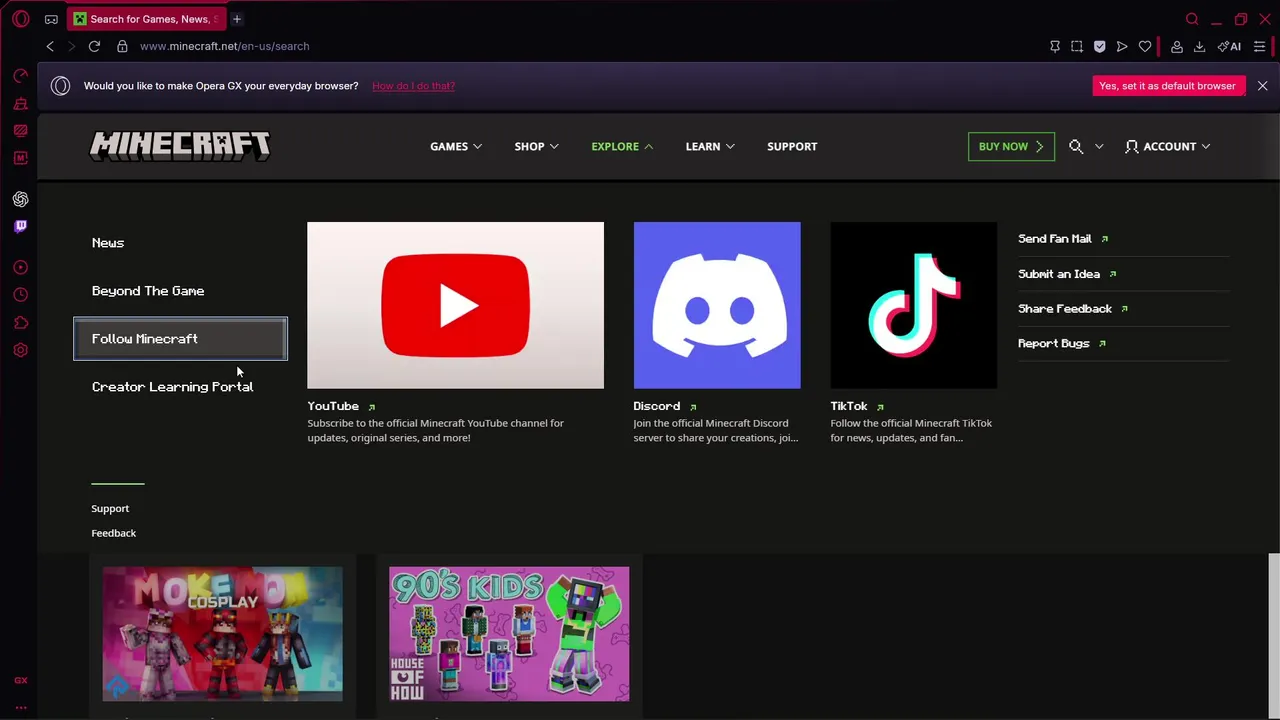
Task: Open Support link below the menu
Action: pyautogui.click(x=110, y=509)
